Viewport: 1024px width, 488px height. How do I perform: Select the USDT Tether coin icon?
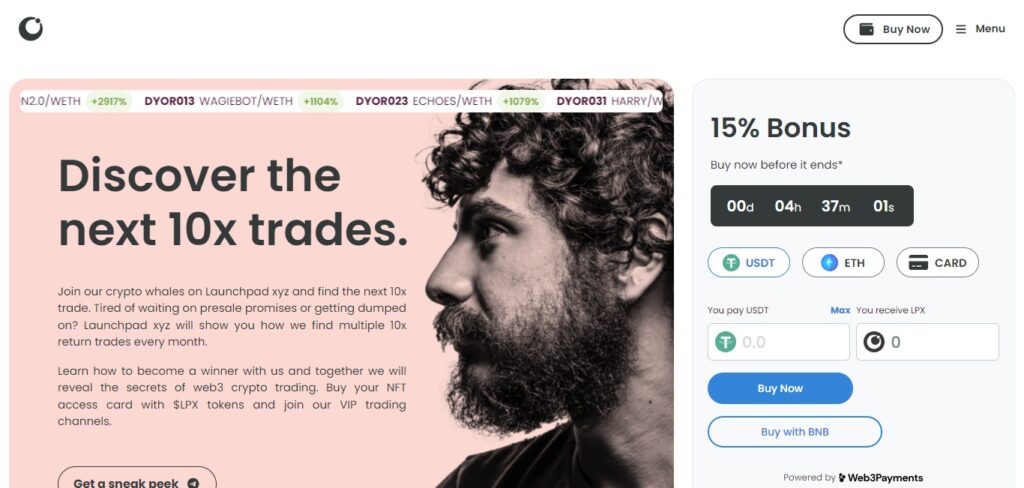tap(731, 263)
